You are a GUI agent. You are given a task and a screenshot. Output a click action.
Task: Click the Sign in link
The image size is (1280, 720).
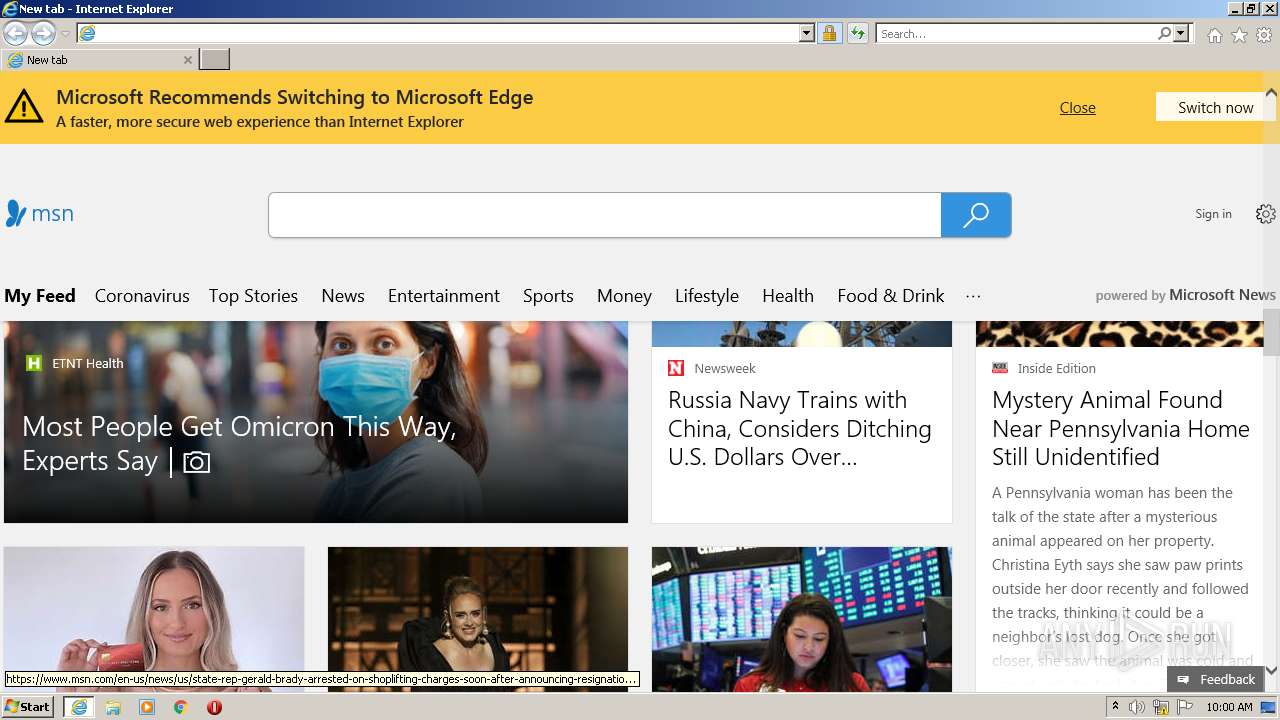tap(1213, 214)
